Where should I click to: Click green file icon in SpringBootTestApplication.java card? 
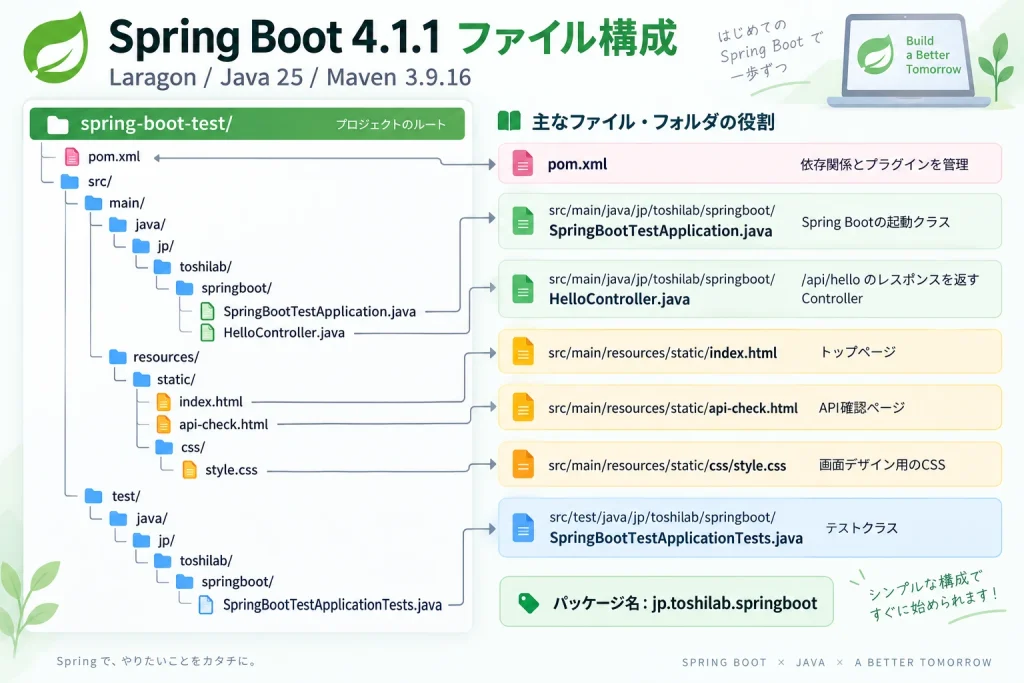[522, 221]
